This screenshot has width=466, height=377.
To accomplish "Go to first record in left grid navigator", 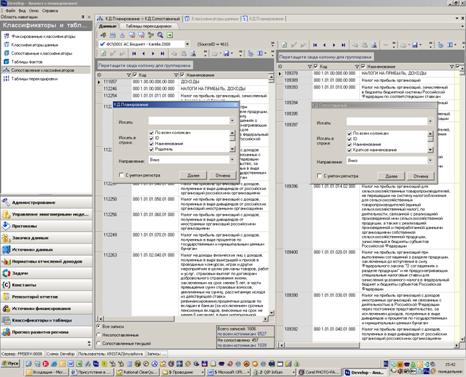I will pyautogui.click(x=134, y=53).
